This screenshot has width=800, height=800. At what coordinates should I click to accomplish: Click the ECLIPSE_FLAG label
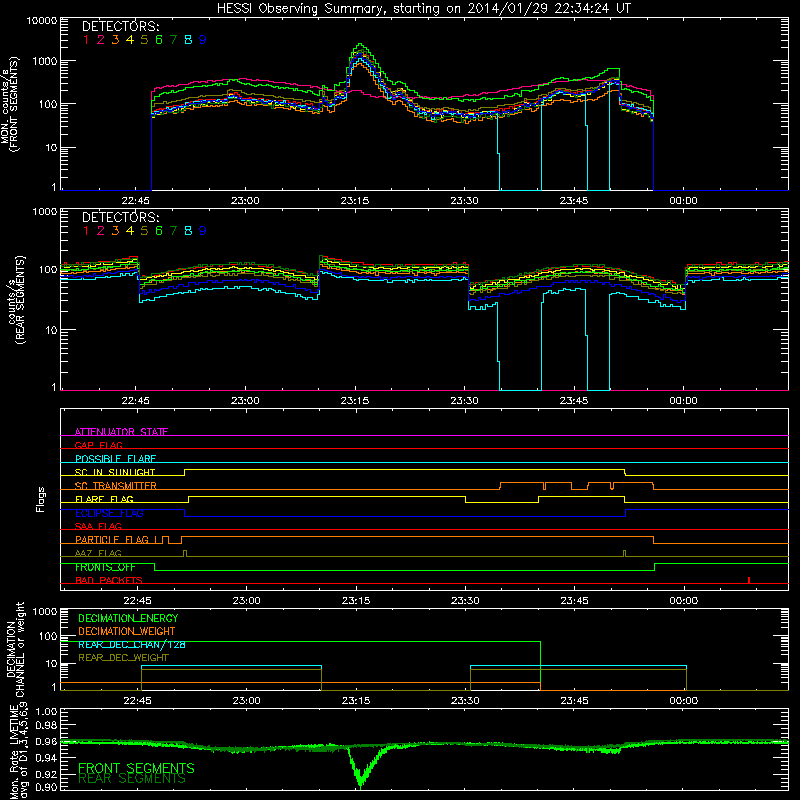pyautogui.click(x=109, y=513)
